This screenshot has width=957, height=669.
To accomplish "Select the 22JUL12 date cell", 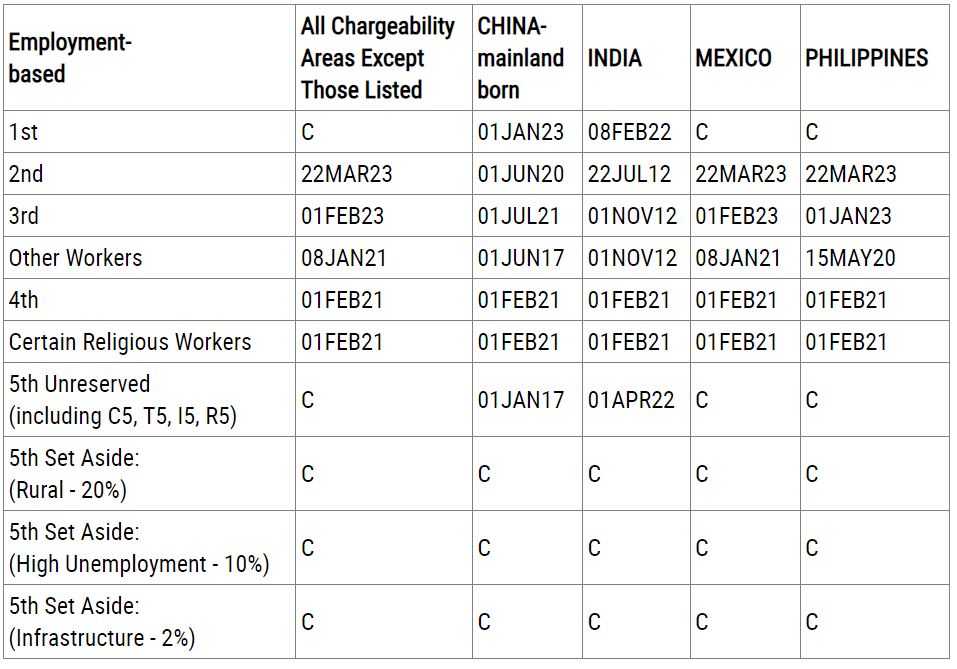I will 629,174.
